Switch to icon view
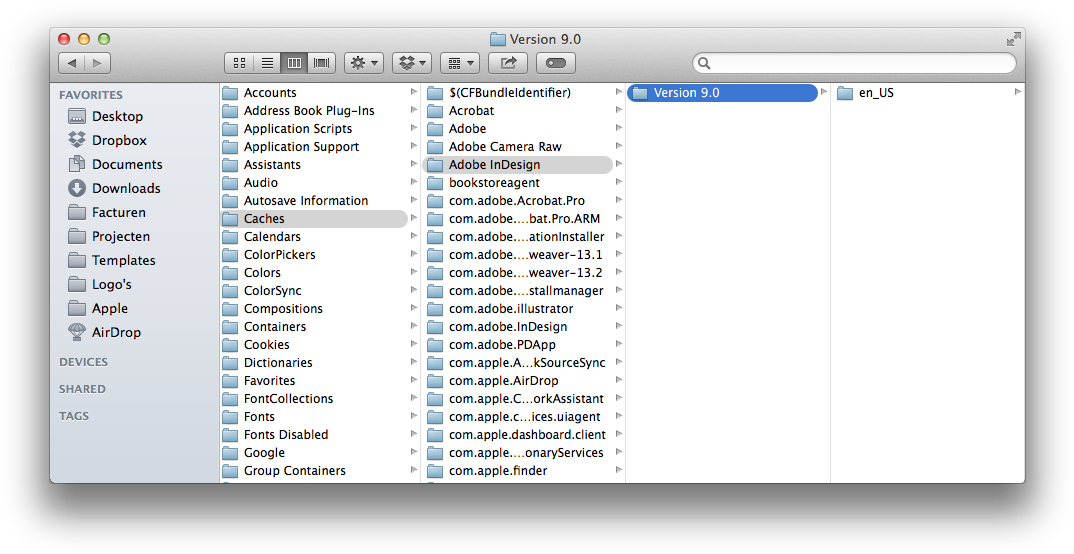 pyautogui.click(x=239, y=63)
